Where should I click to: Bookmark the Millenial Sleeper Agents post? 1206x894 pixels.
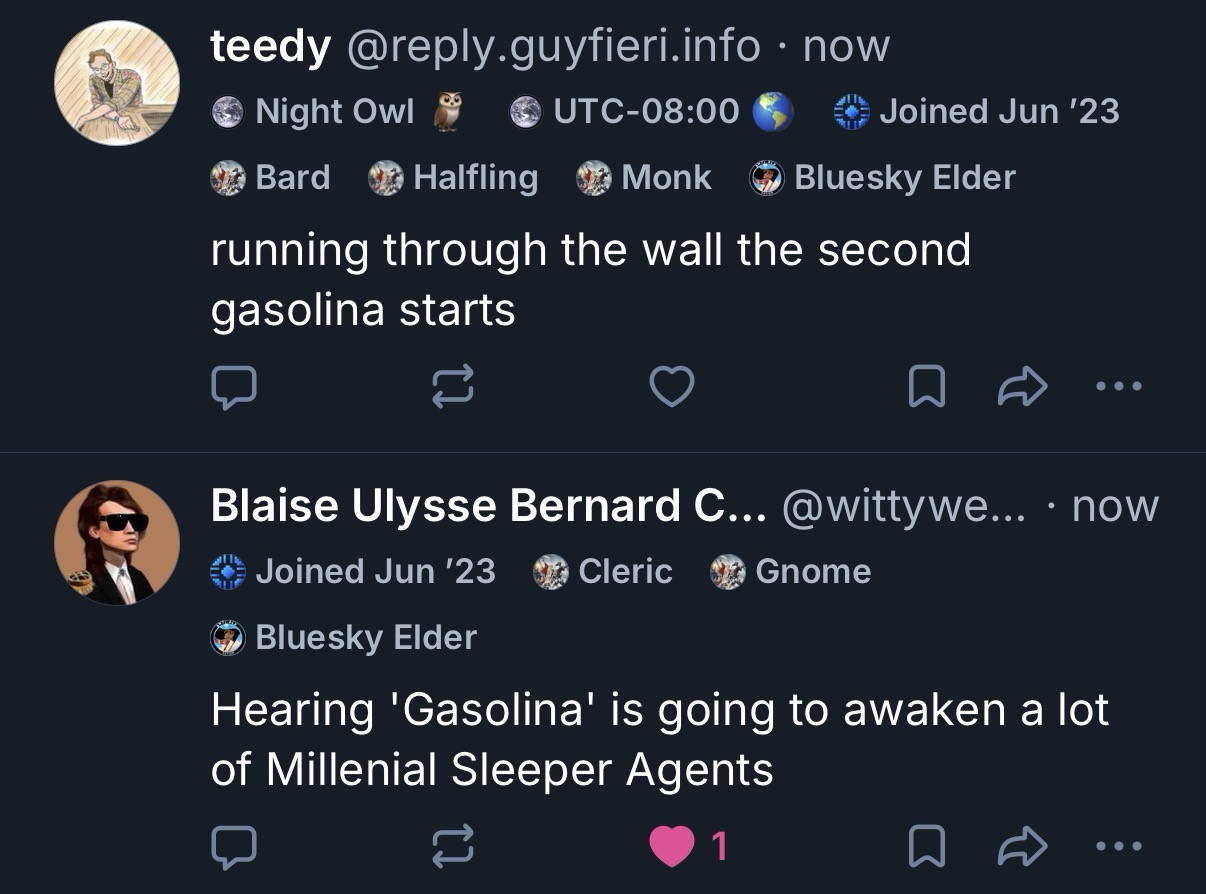926,848
